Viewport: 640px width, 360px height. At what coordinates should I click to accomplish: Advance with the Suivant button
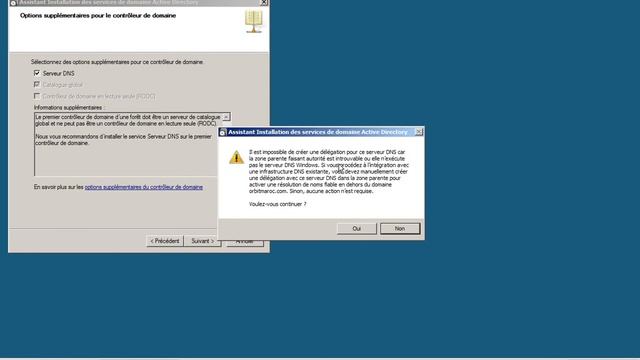(x=202, y=241)
